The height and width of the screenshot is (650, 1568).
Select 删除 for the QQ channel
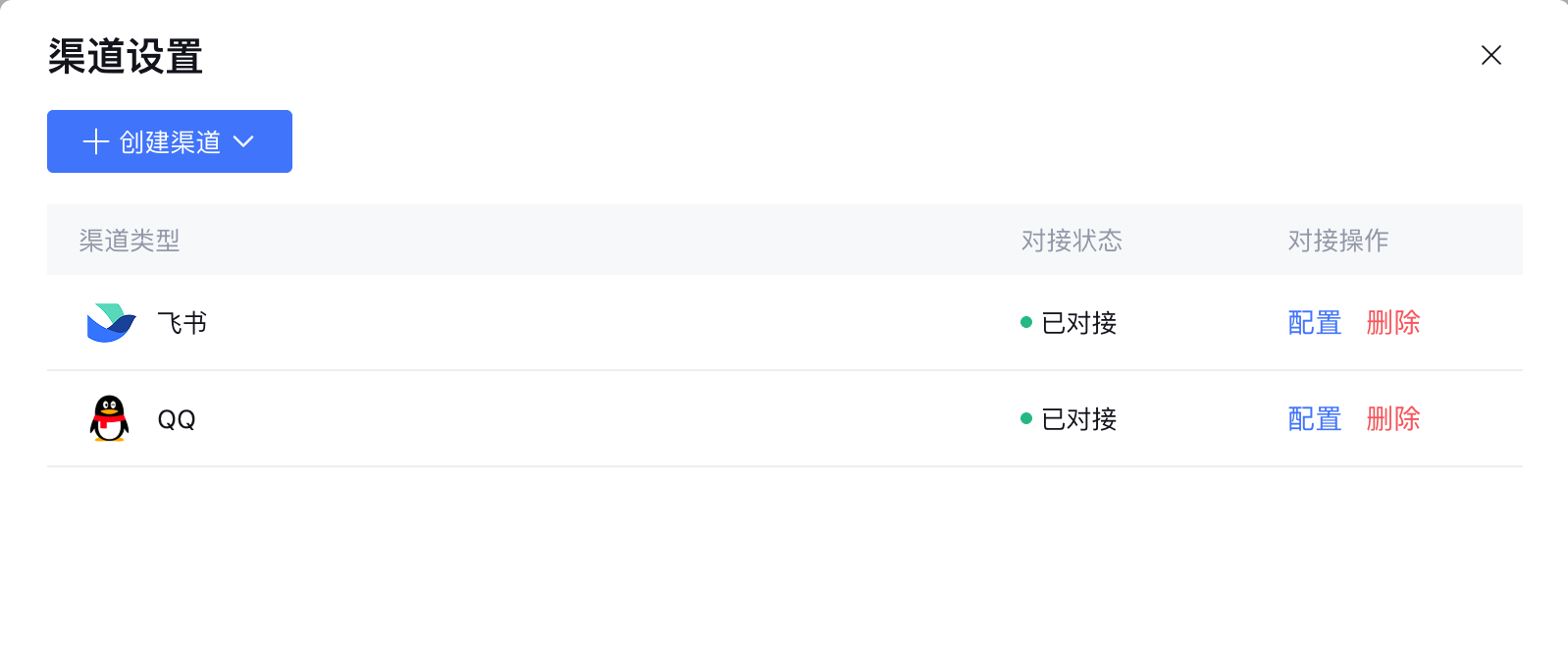[x=1392, y=419]
